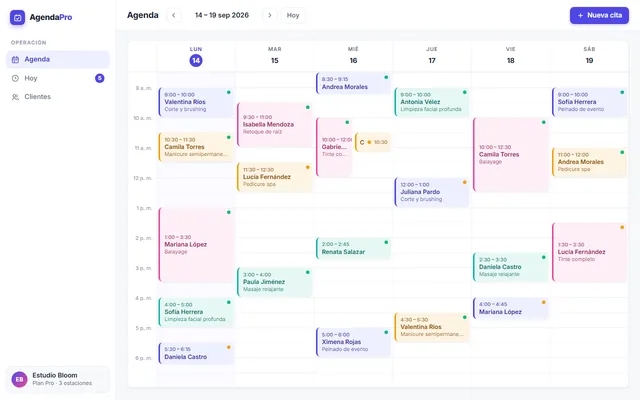Click the calendar icon beside Agenda
This screenshot has width=640, height=400.
[x=16, y=60]
